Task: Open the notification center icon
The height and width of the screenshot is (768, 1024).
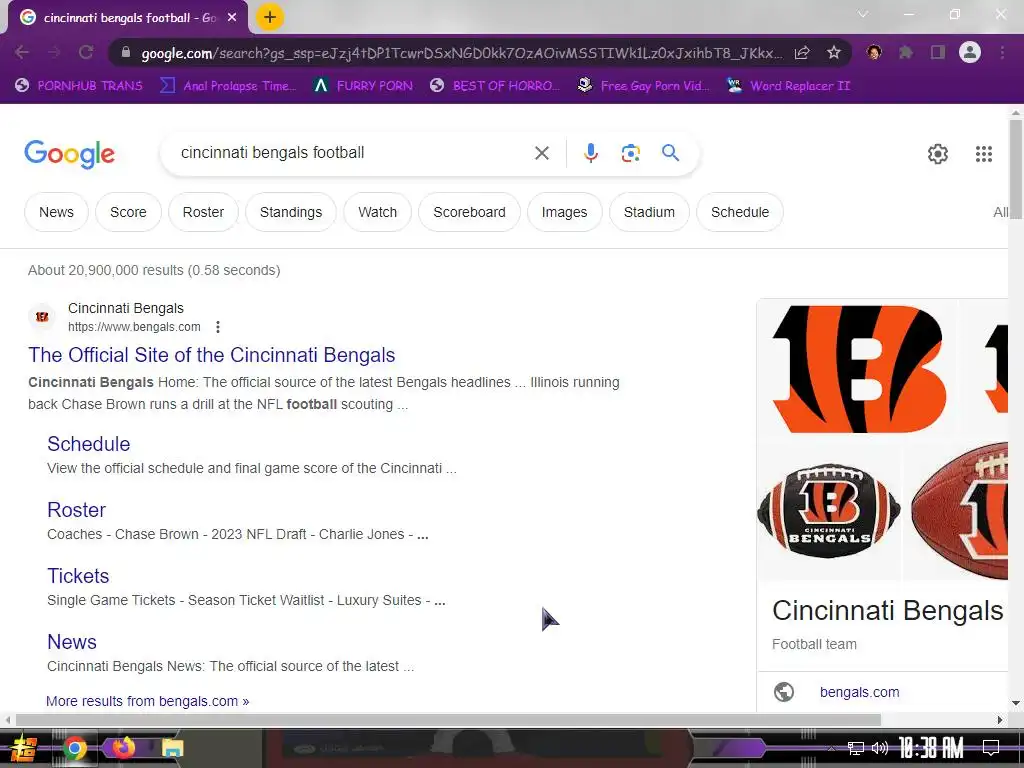Action: pos(991,748)
